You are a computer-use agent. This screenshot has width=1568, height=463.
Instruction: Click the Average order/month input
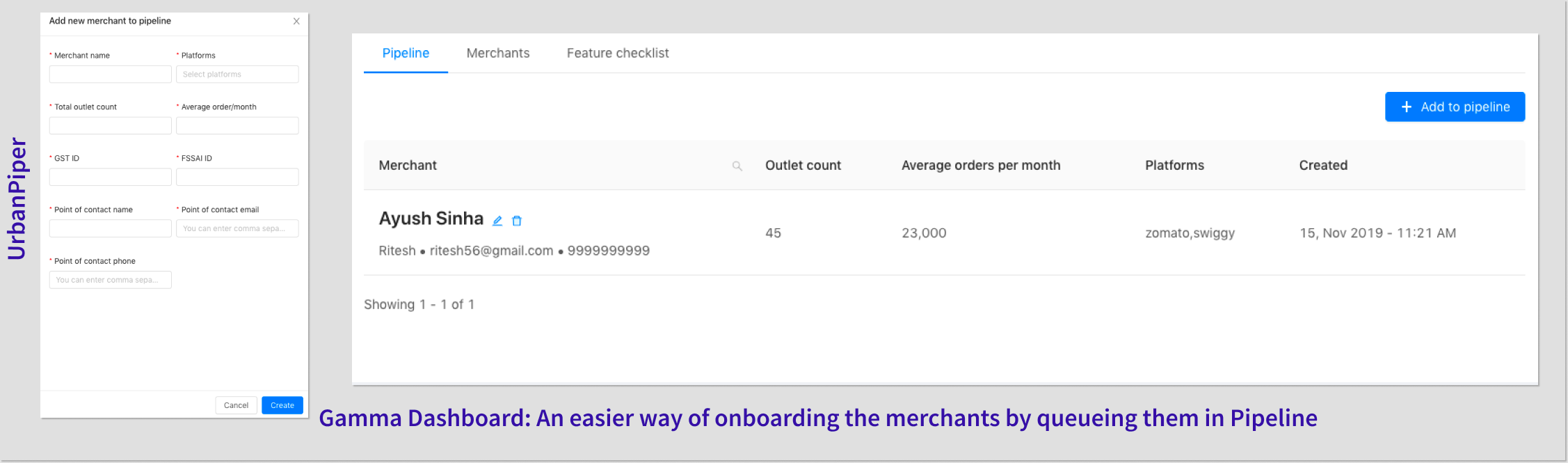click(x=237, y=126)
